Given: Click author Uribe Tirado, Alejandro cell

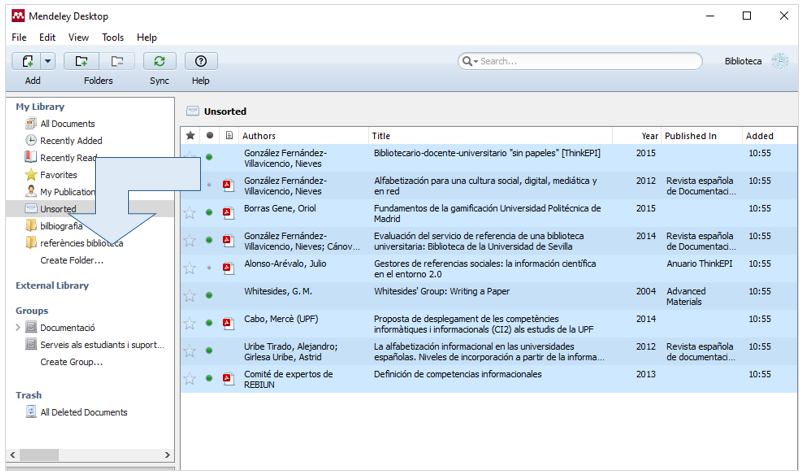Looking at the screenshot, I should click(x=291, y=352).
